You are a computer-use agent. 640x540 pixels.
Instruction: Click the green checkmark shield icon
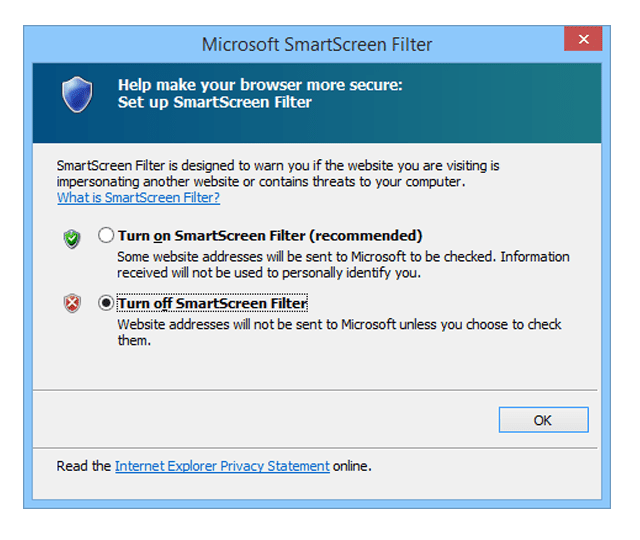click(72, 239)
